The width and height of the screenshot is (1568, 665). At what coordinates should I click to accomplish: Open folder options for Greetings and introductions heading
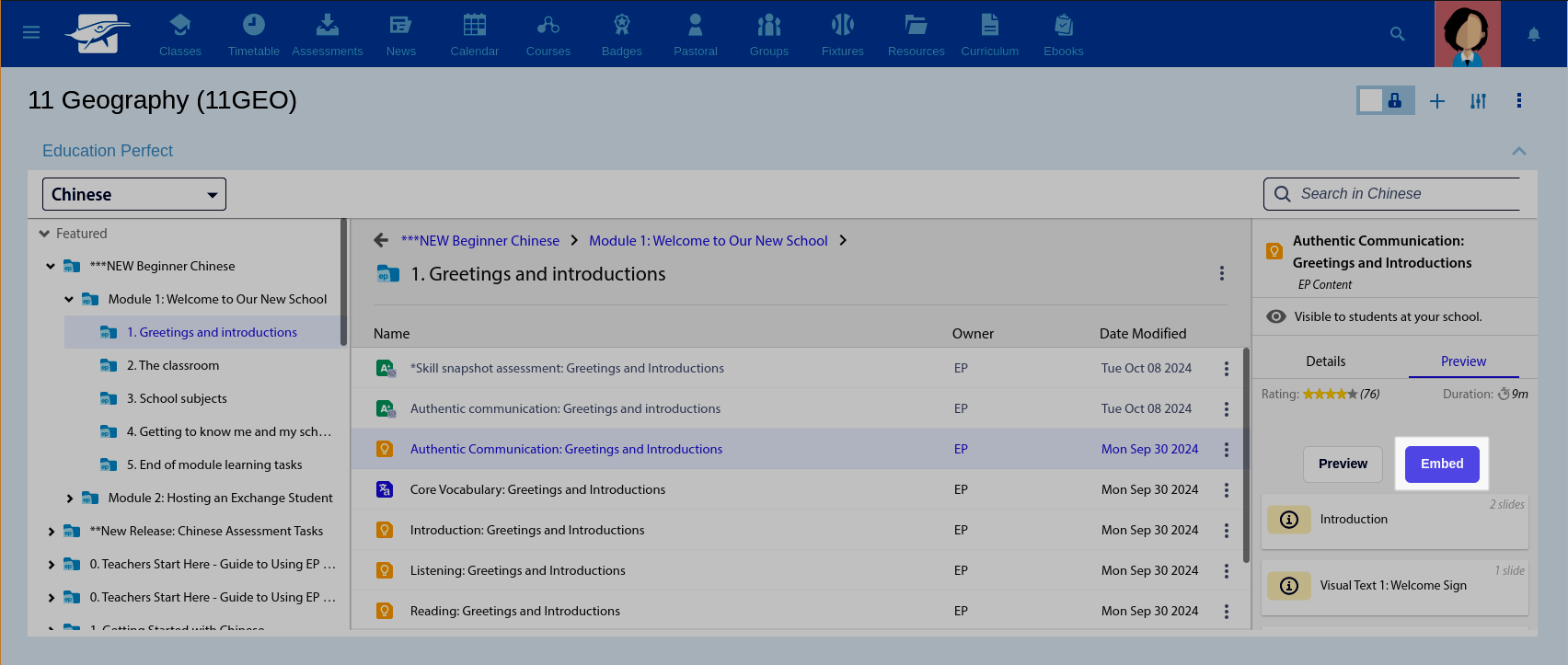(1222, 273)
